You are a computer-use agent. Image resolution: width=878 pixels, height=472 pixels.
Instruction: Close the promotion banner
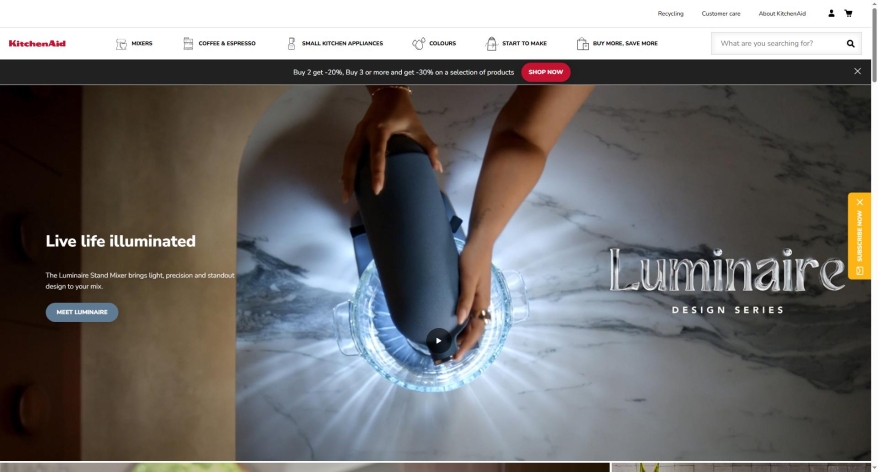(857, 71)
